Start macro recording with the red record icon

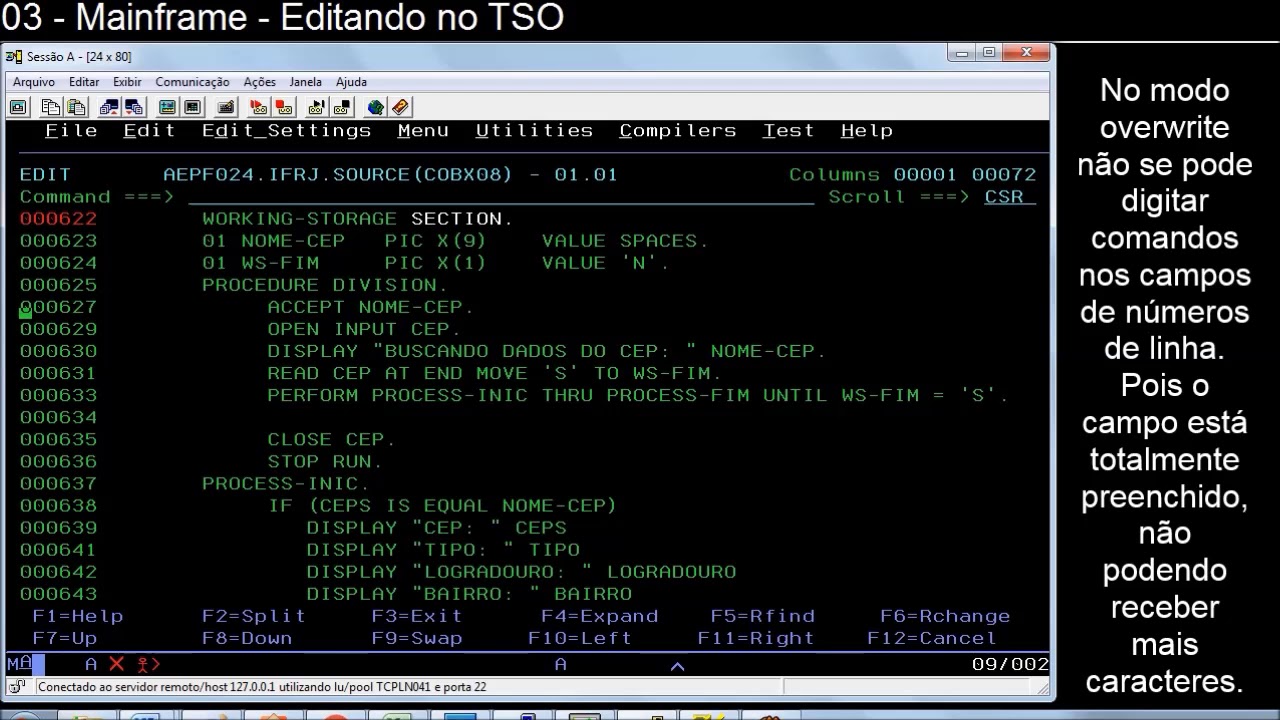(259, 107)
